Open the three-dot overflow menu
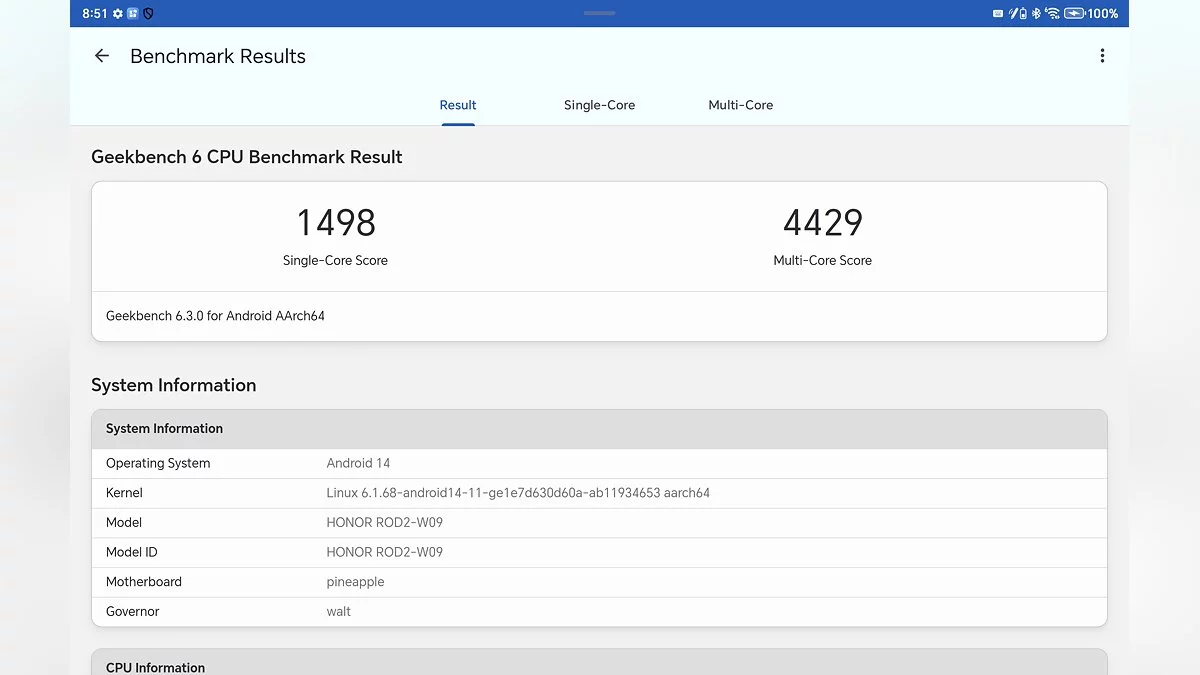This screenshot has width=1200, height=675. tap(1102, 56)
